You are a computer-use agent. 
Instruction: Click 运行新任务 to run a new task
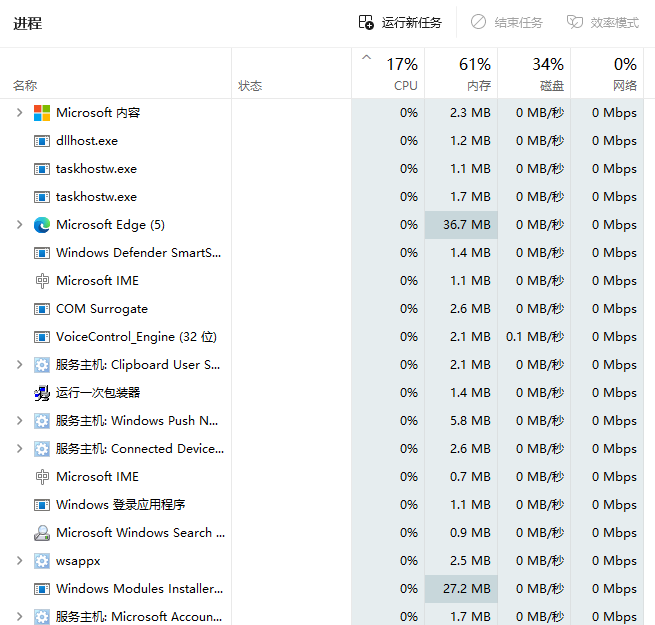click(400, 22)
